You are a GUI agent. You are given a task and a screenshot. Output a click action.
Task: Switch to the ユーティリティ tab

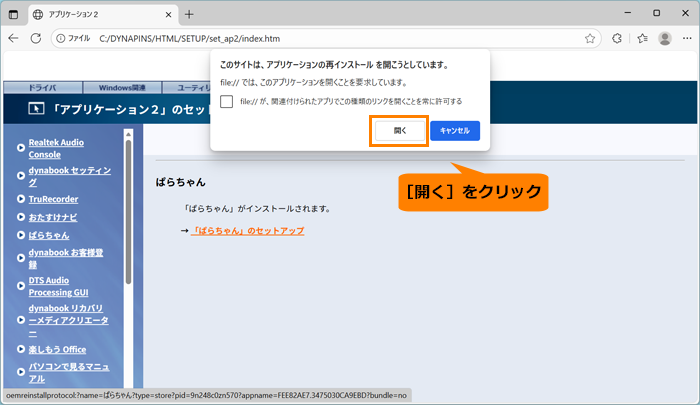[188, 88]
